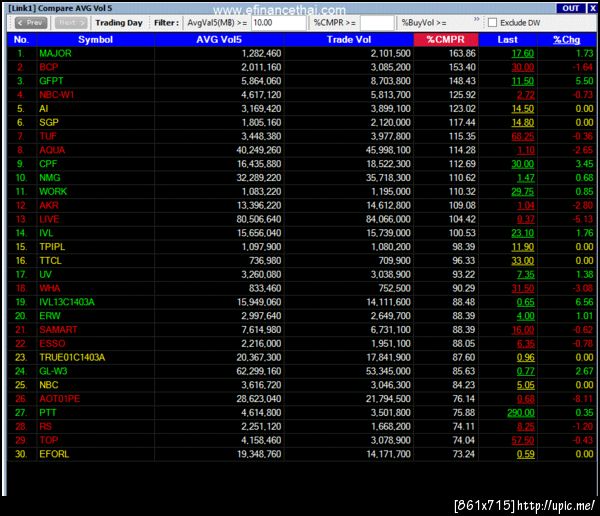
Task: Tick the Exclude DW checkbox
Action: (492, 23)
